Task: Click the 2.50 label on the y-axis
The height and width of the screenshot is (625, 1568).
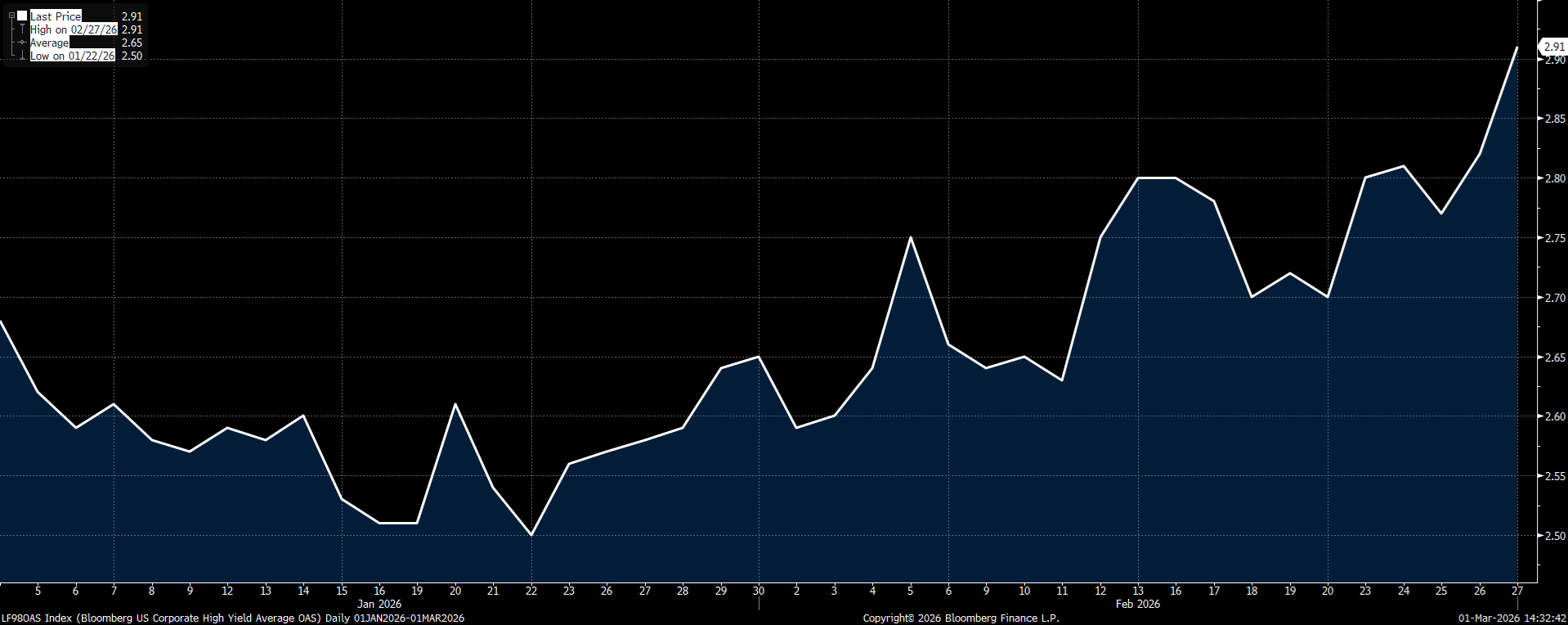Action: point(1554,536)
